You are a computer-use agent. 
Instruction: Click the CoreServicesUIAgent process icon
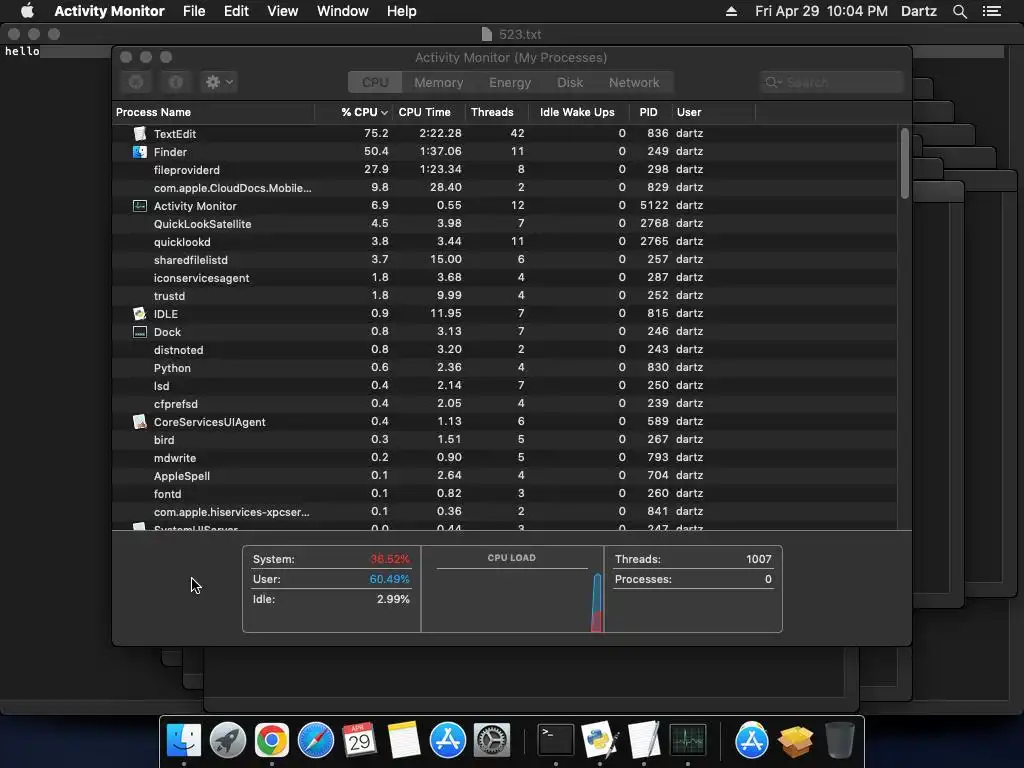140,422
